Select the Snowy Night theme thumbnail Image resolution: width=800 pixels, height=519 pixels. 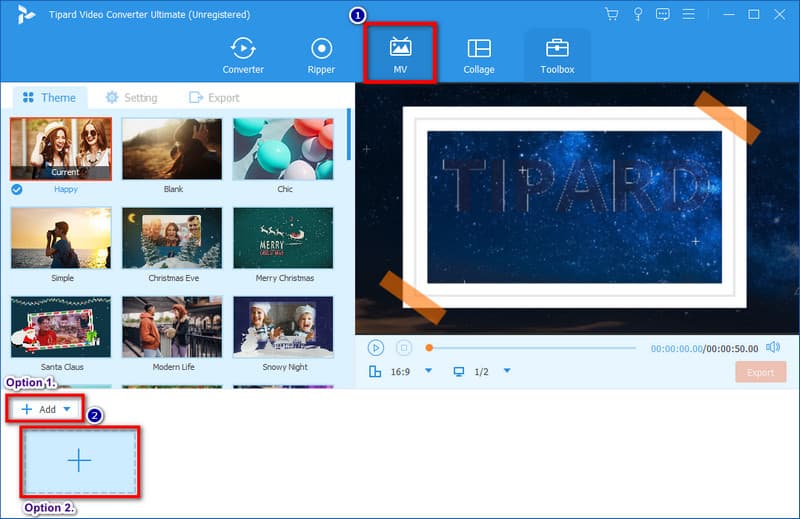pyautogui.click(x=283, y=327)
